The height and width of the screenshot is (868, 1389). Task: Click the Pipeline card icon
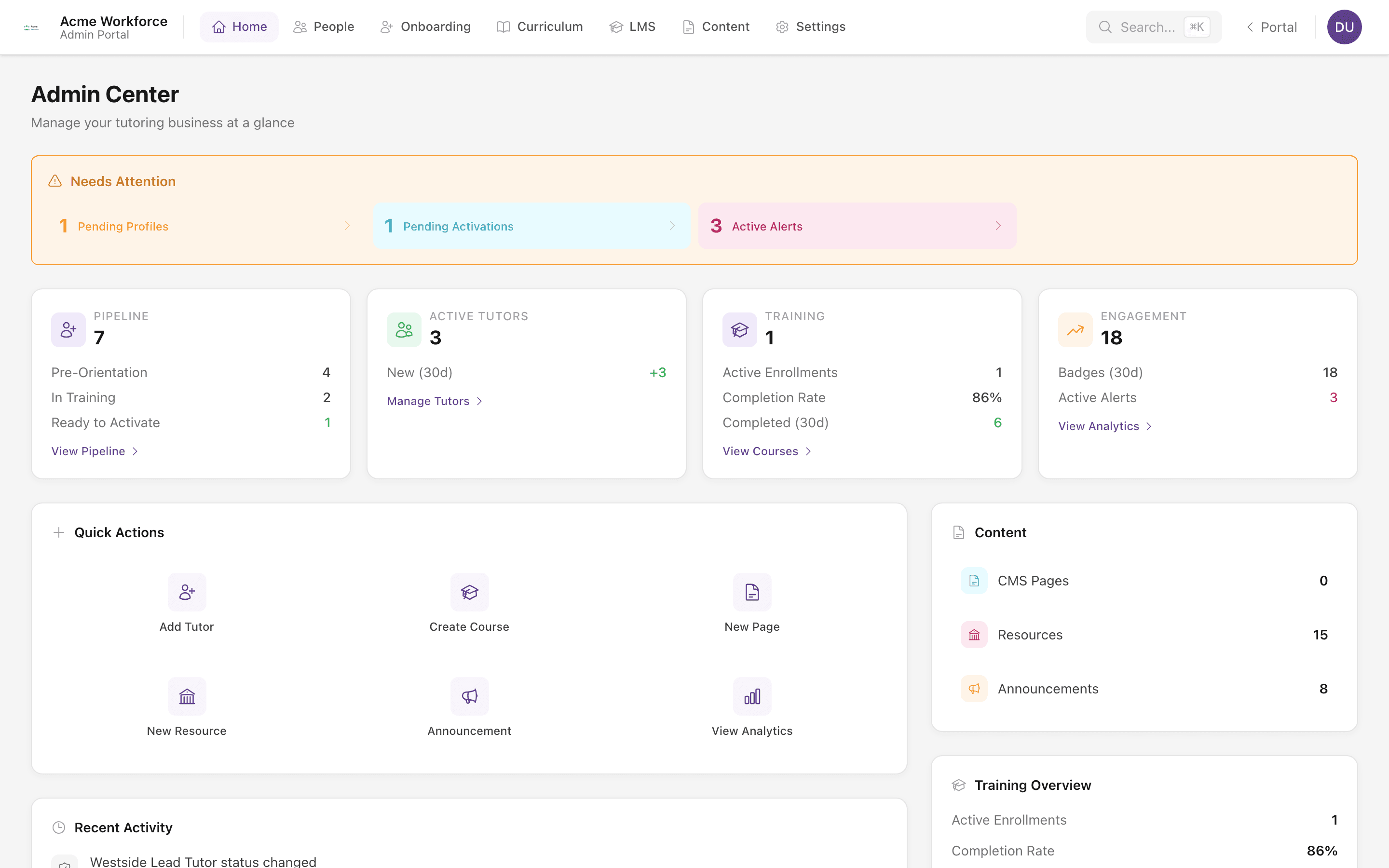point(68,329)
